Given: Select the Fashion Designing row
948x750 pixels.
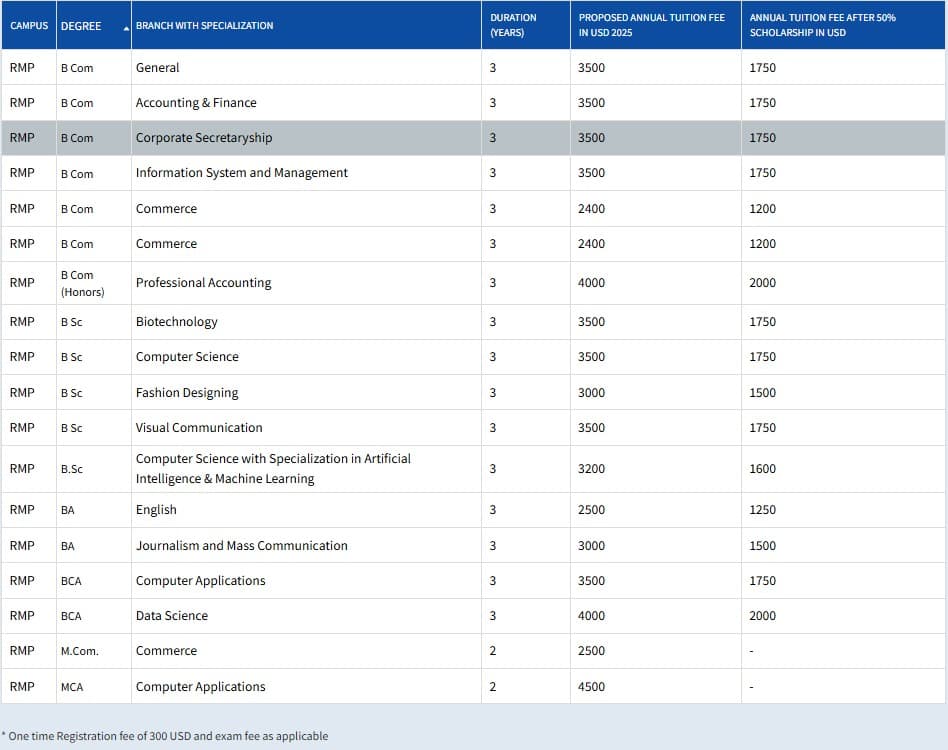Looking at the screenshot, I should click(x=187, y=393).
